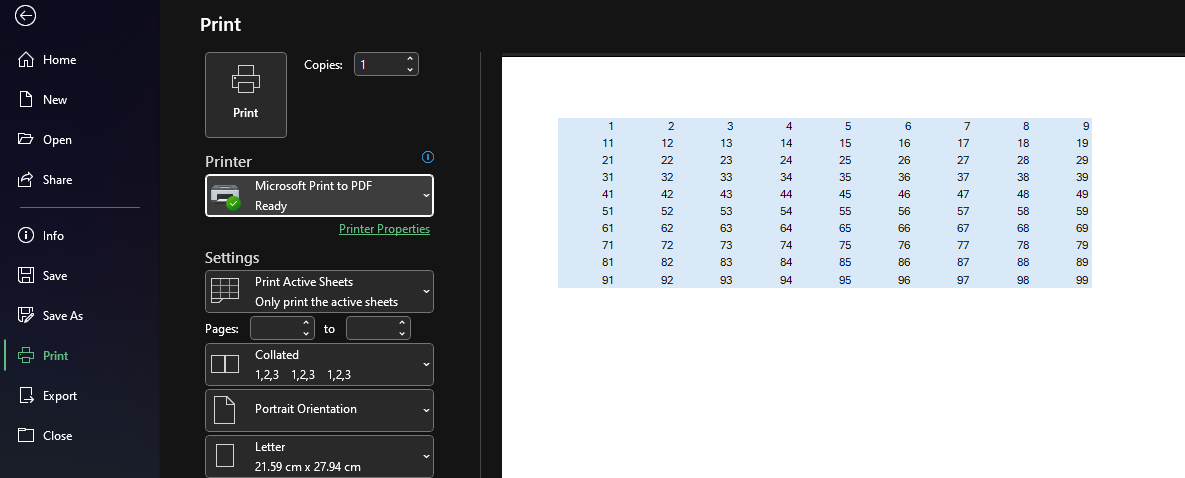
Task: Click the Pages 'to' input field
Action: (370, 328)
